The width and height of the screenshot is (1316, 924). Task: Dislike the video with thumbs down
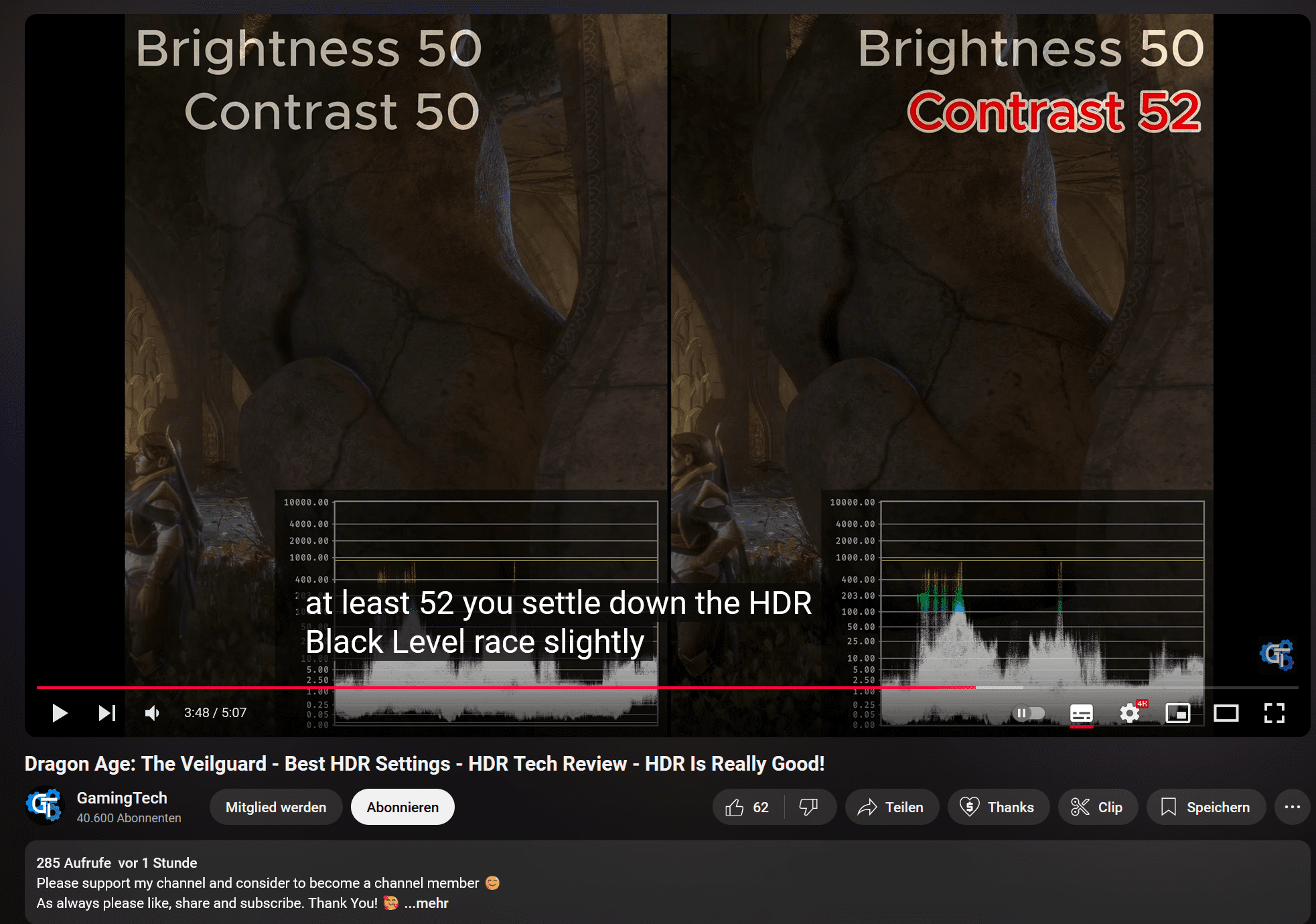pyautogui.click(x=809, y=807)
